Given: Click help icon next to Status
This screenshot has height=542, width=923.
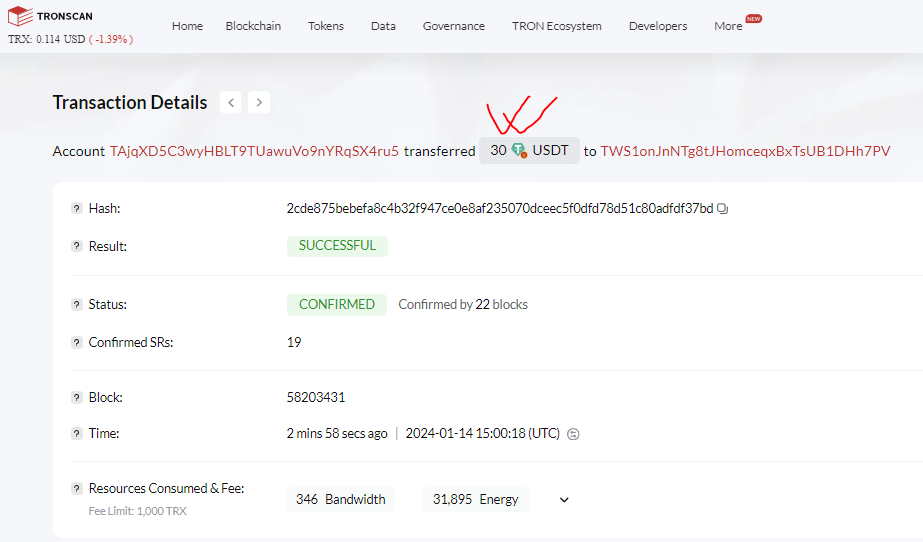Looking at the screenshot, I should point(77,304).
